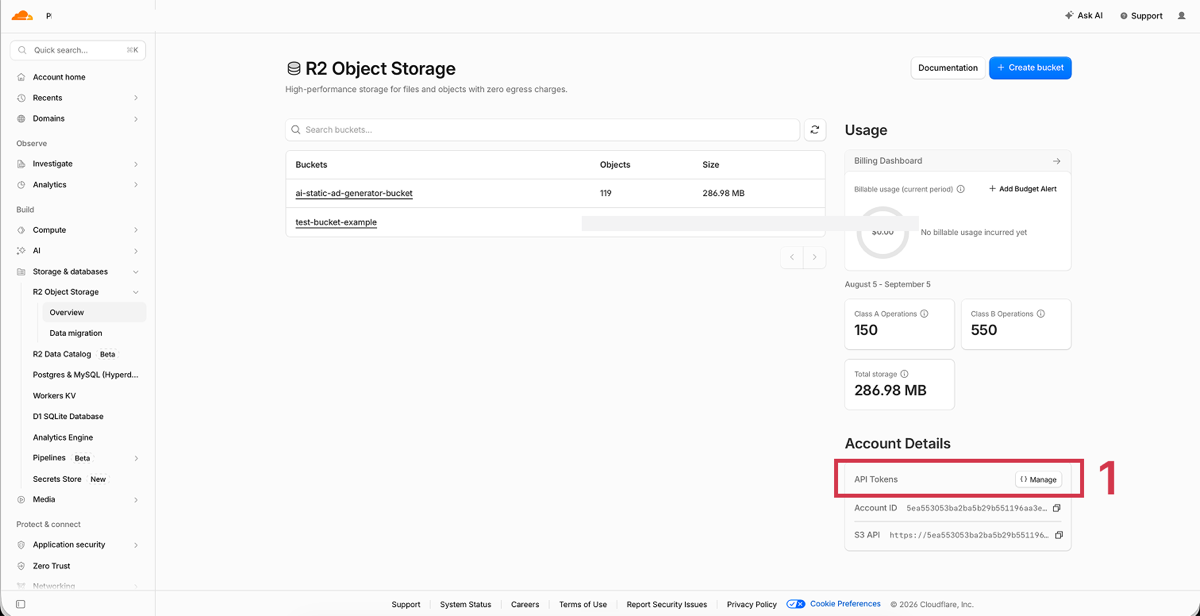Open Data migration page
This screenshot has height=616, width=1200.
click(x=76, y=333)
